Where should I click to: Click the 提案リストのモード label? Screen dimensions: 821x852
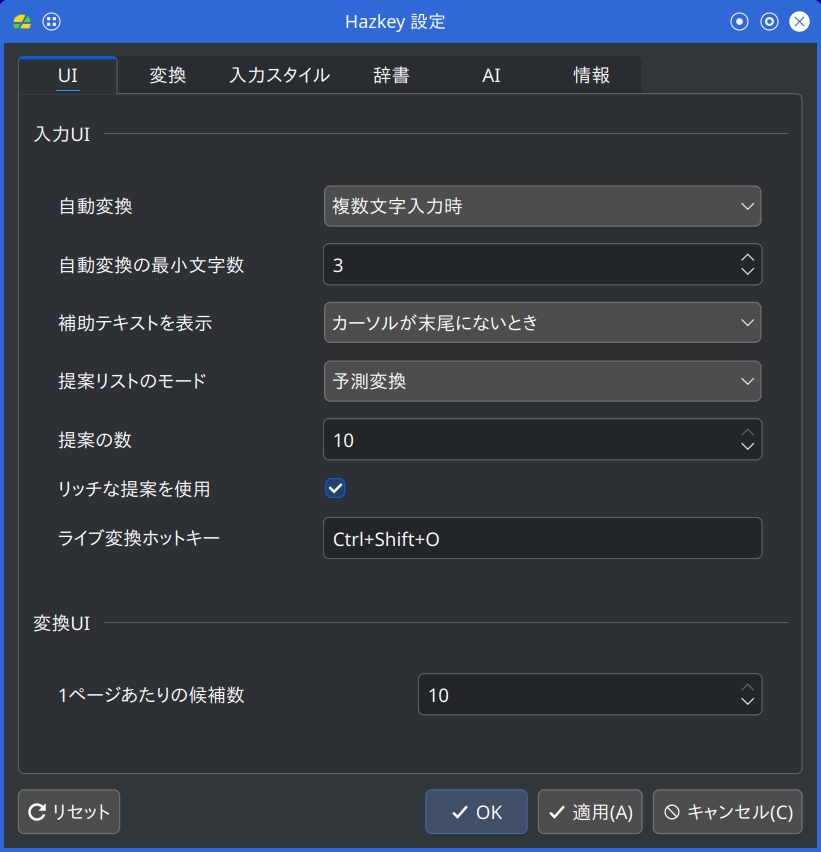133,381
